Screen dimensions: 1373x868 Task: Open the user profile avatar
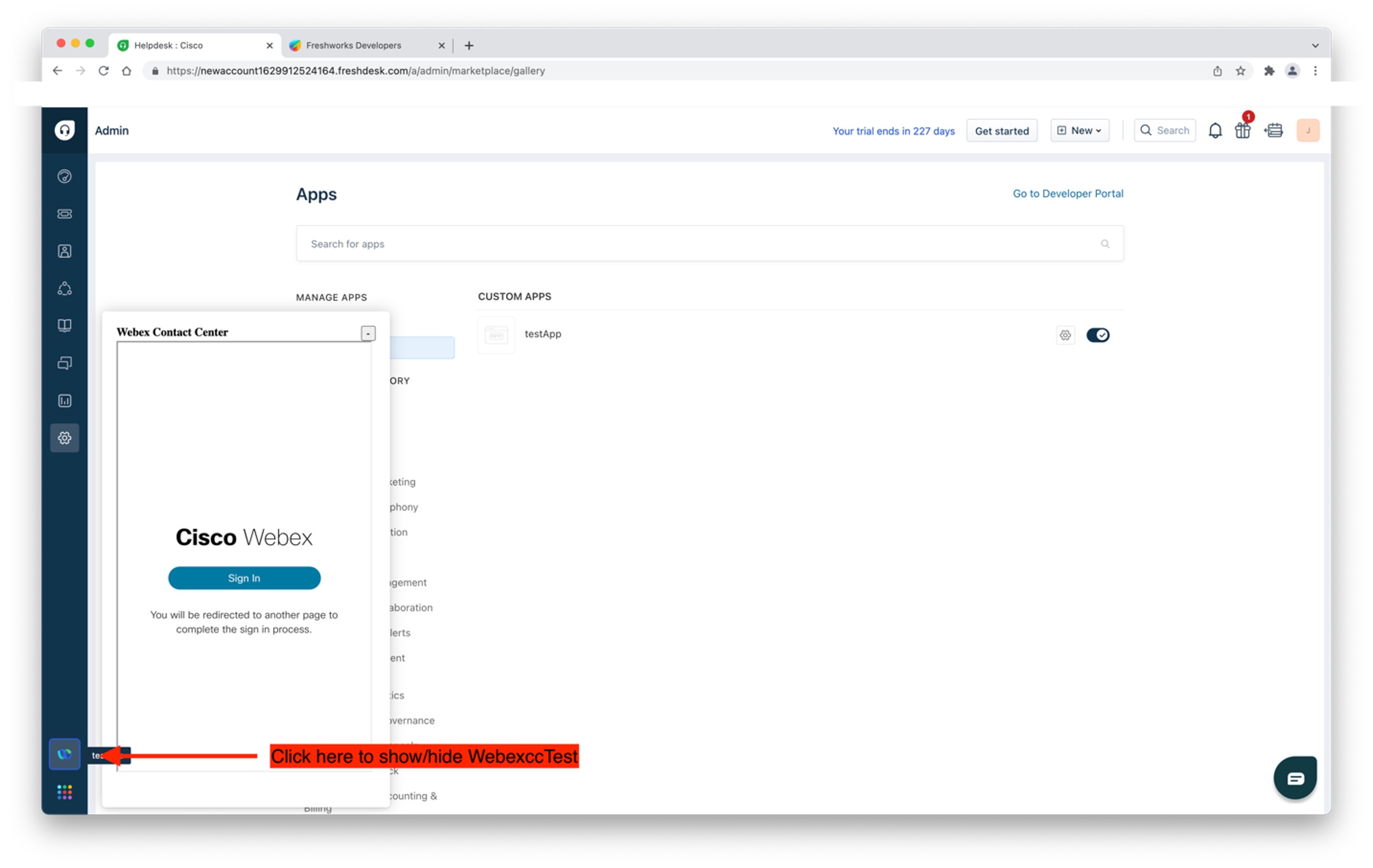(1307, 130)
